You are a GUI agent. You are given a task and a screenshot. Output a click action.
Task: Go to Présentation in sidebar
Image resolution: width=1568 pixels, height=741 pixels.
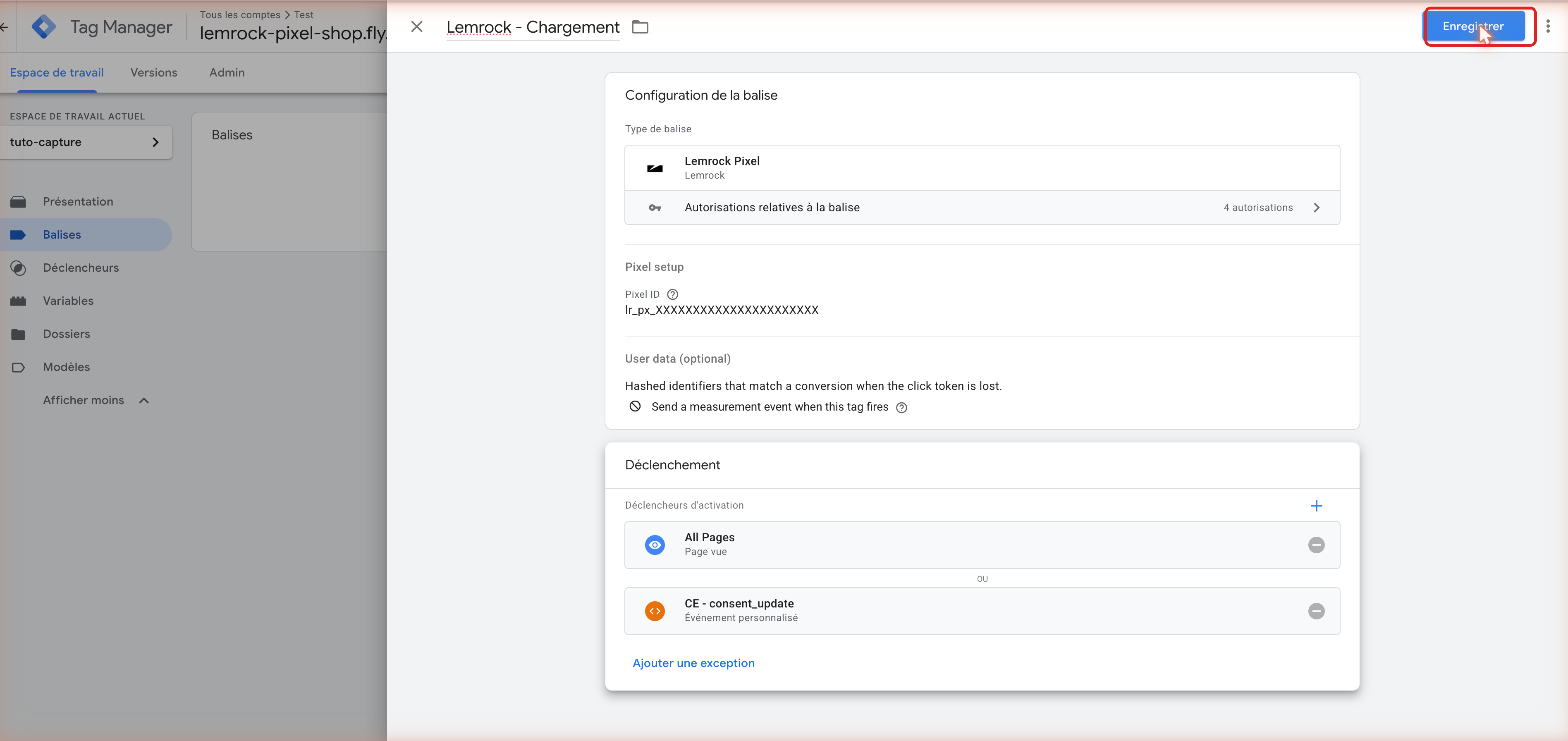77,201
